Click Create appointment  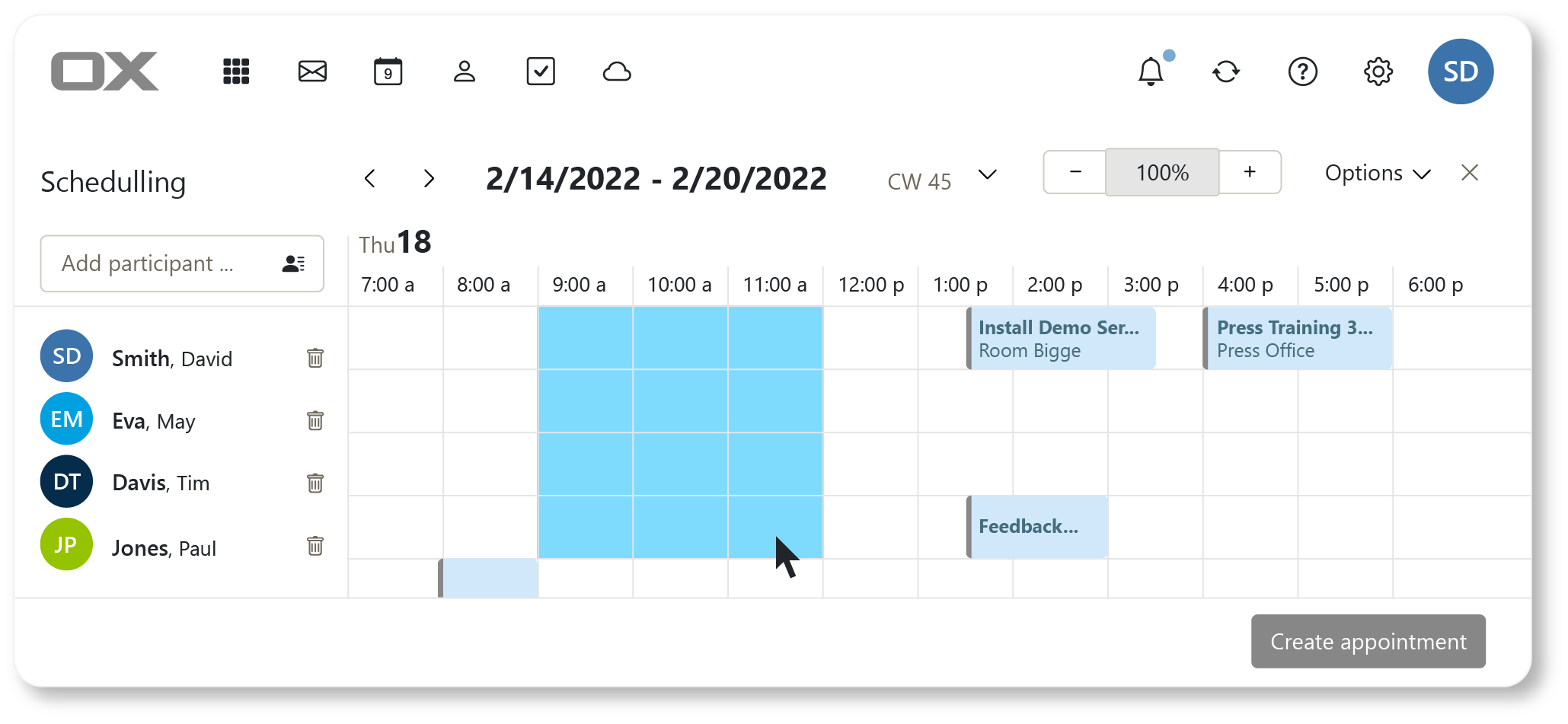1368,641
